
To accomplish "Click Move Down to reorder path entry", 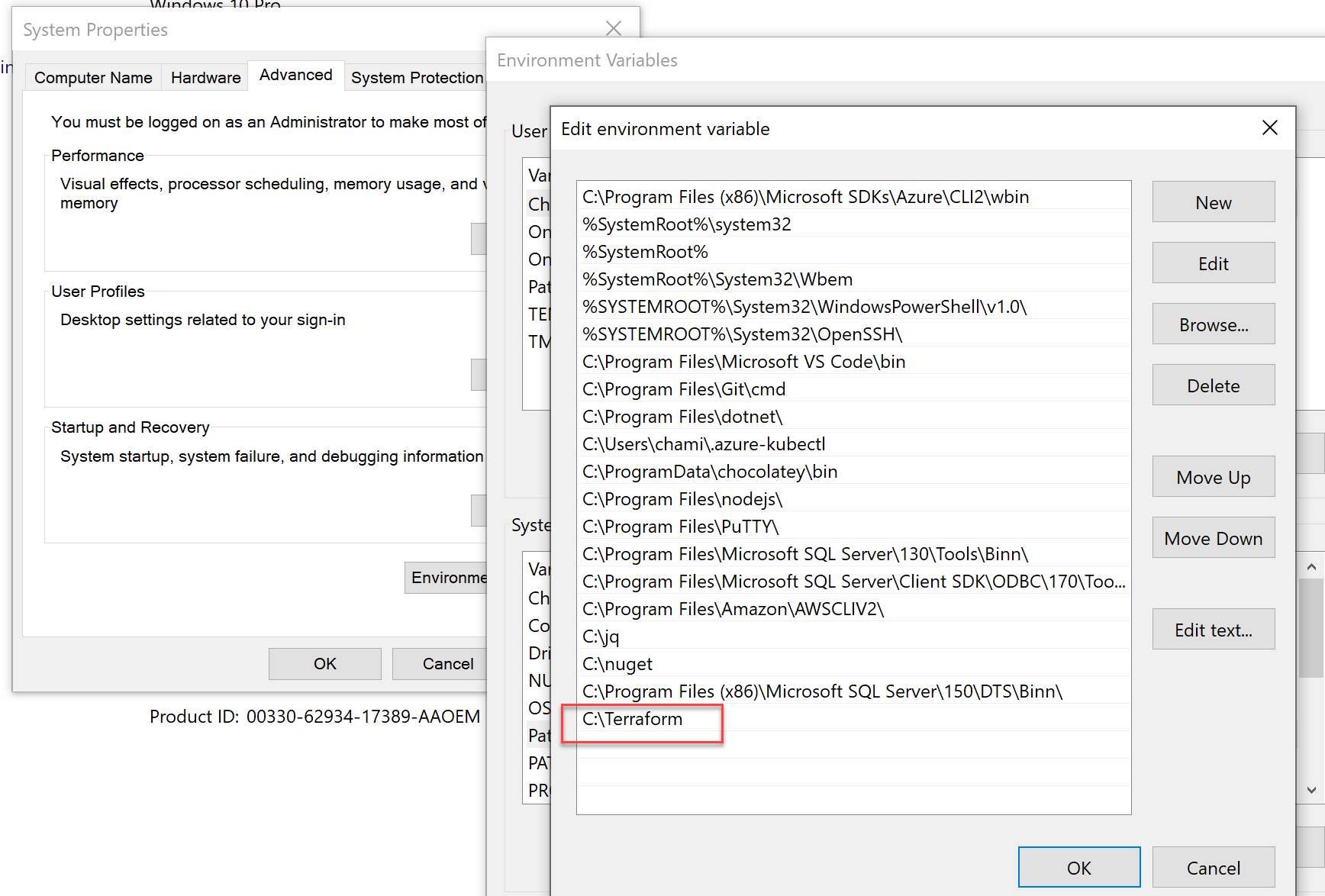I will click(1213, 537).
